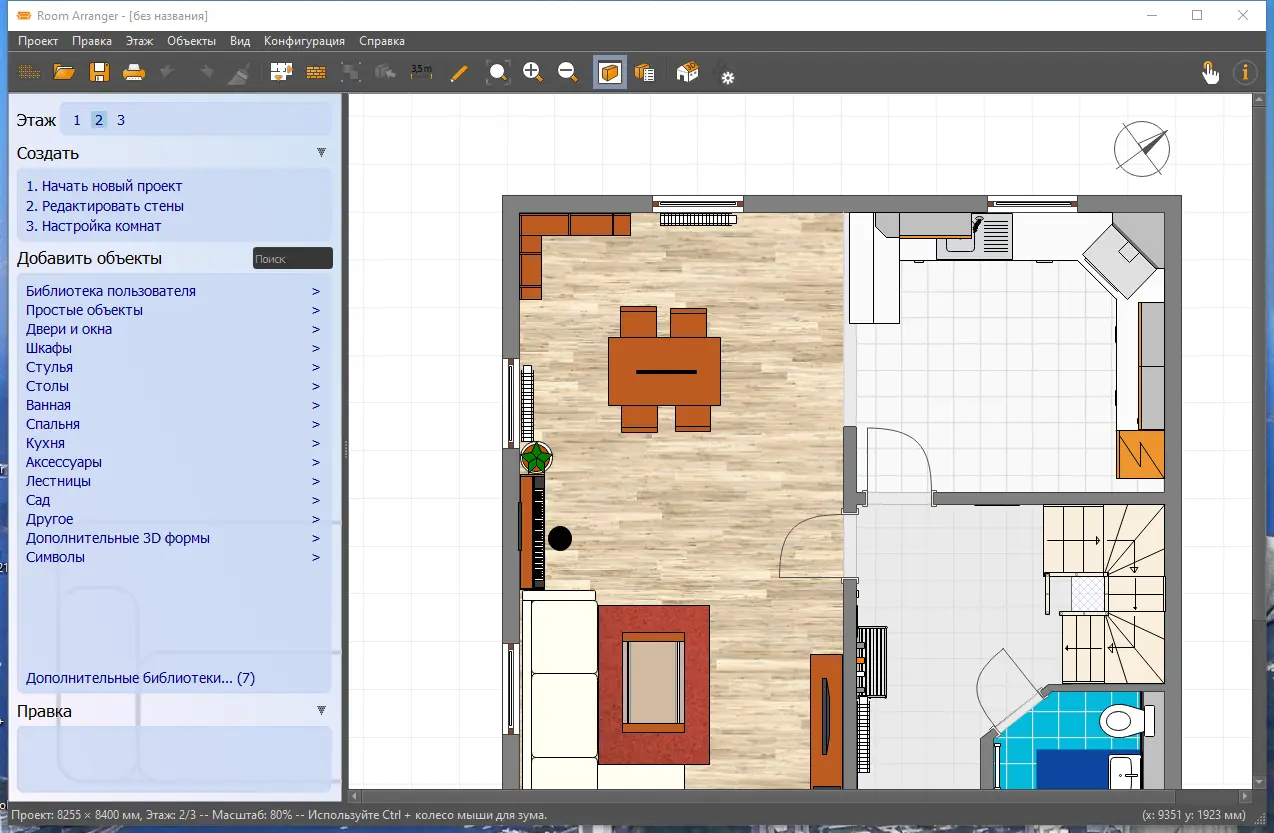
Task: Open the Конфигурация menu
Action: point(304,41)
